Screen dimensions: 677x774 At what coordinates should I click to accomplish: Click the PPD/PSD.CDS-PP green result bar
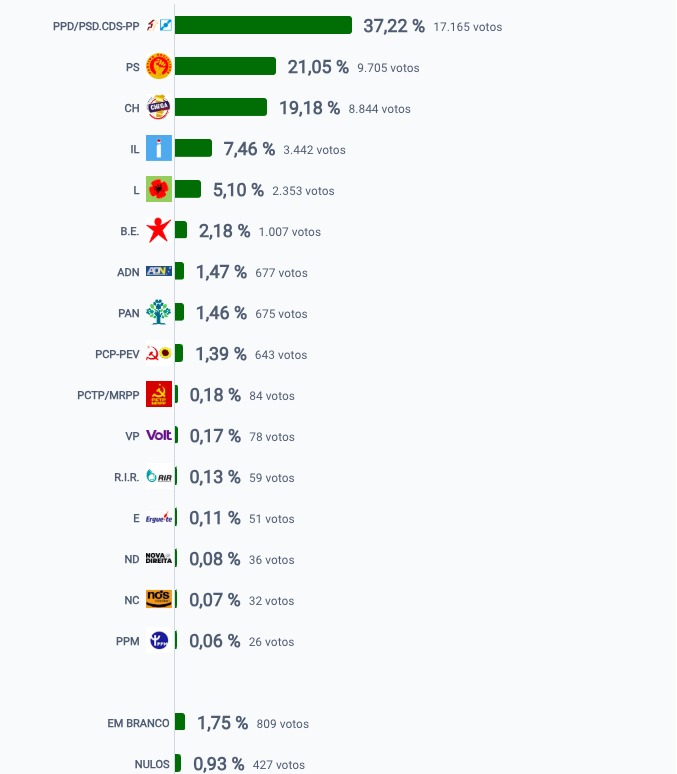263,25
